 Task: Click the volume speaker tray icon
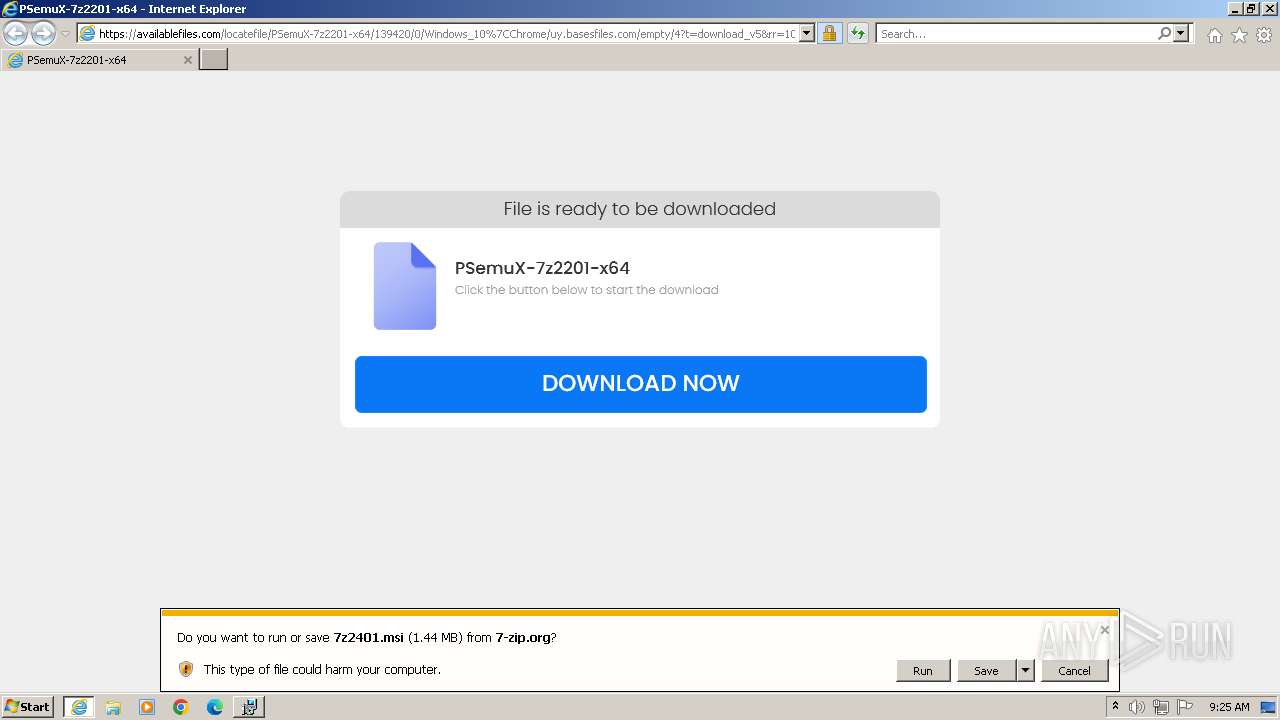(1137, 707)
